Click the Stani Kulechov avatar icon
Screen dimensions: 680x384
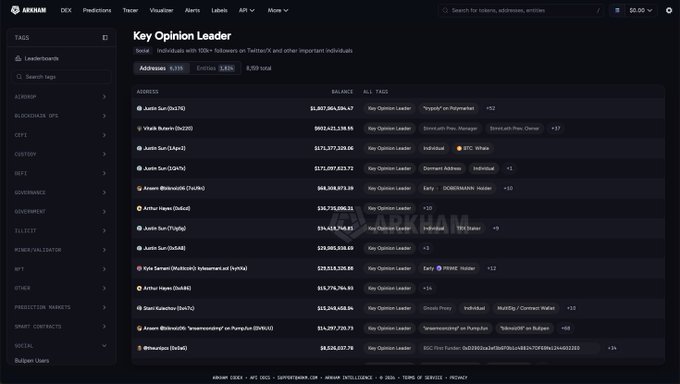pyautogui.click(x=139, y=308)
